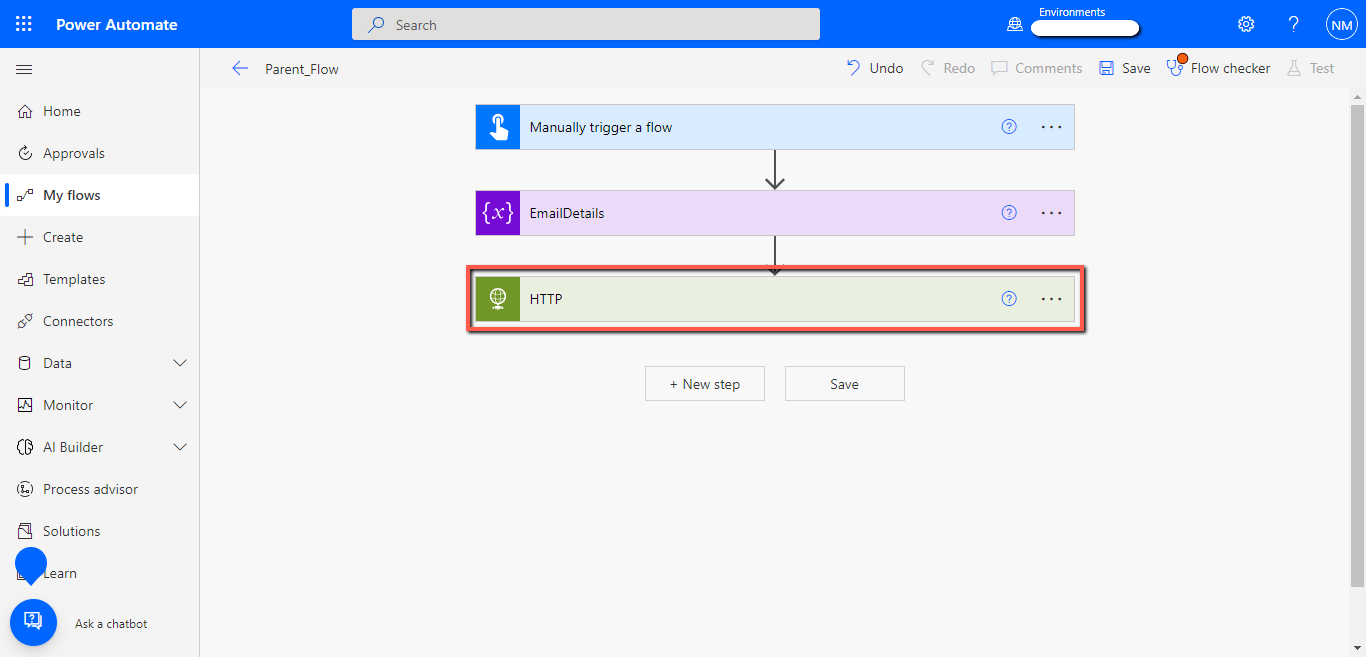Viewport: 1366px width, 657px height.
Task: Open the Help question mark icon
Action: point(1294,24)
